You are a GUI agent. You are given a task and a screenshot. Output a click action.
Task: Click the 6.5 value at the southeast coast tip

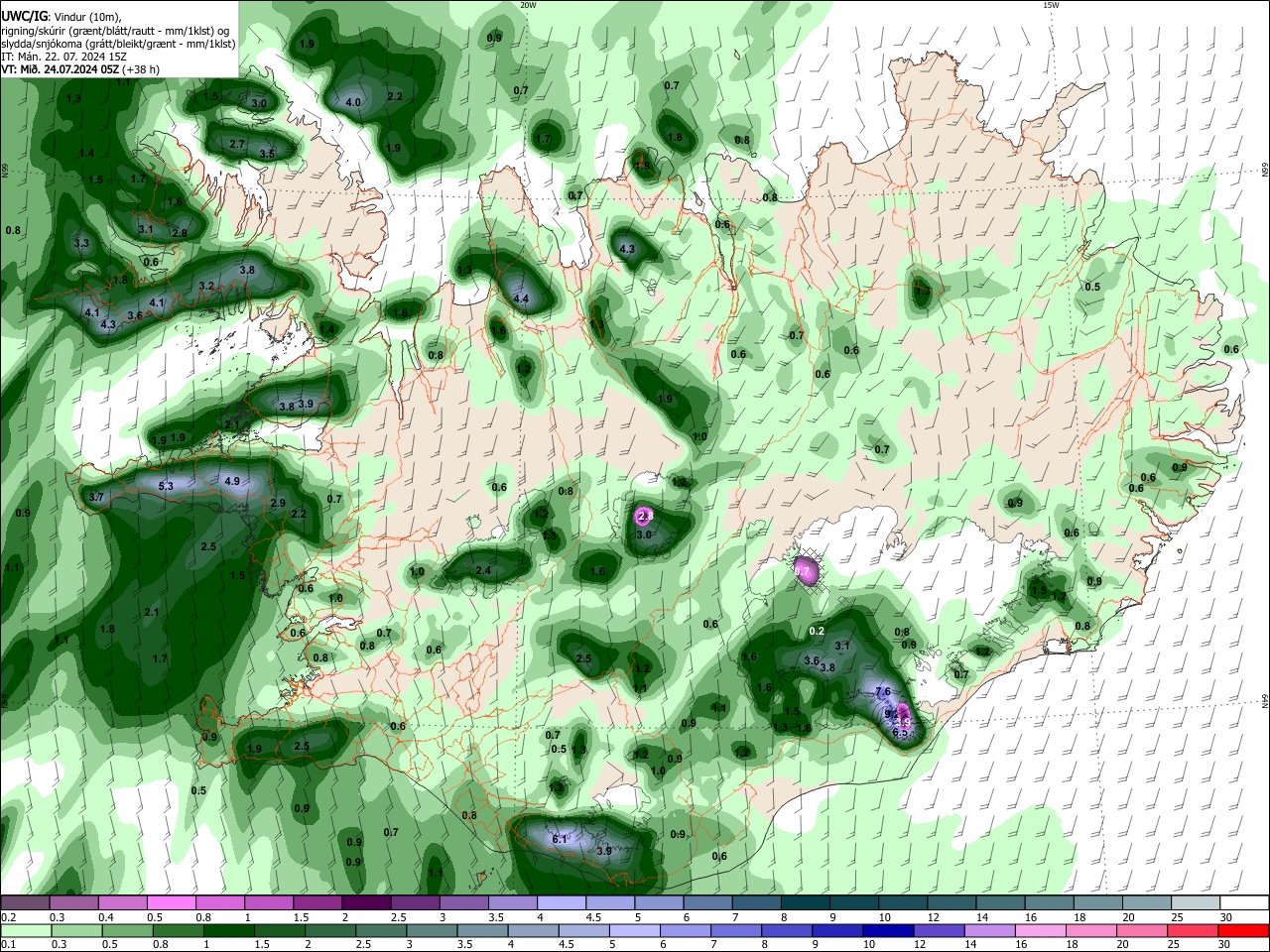pos(900,733)
